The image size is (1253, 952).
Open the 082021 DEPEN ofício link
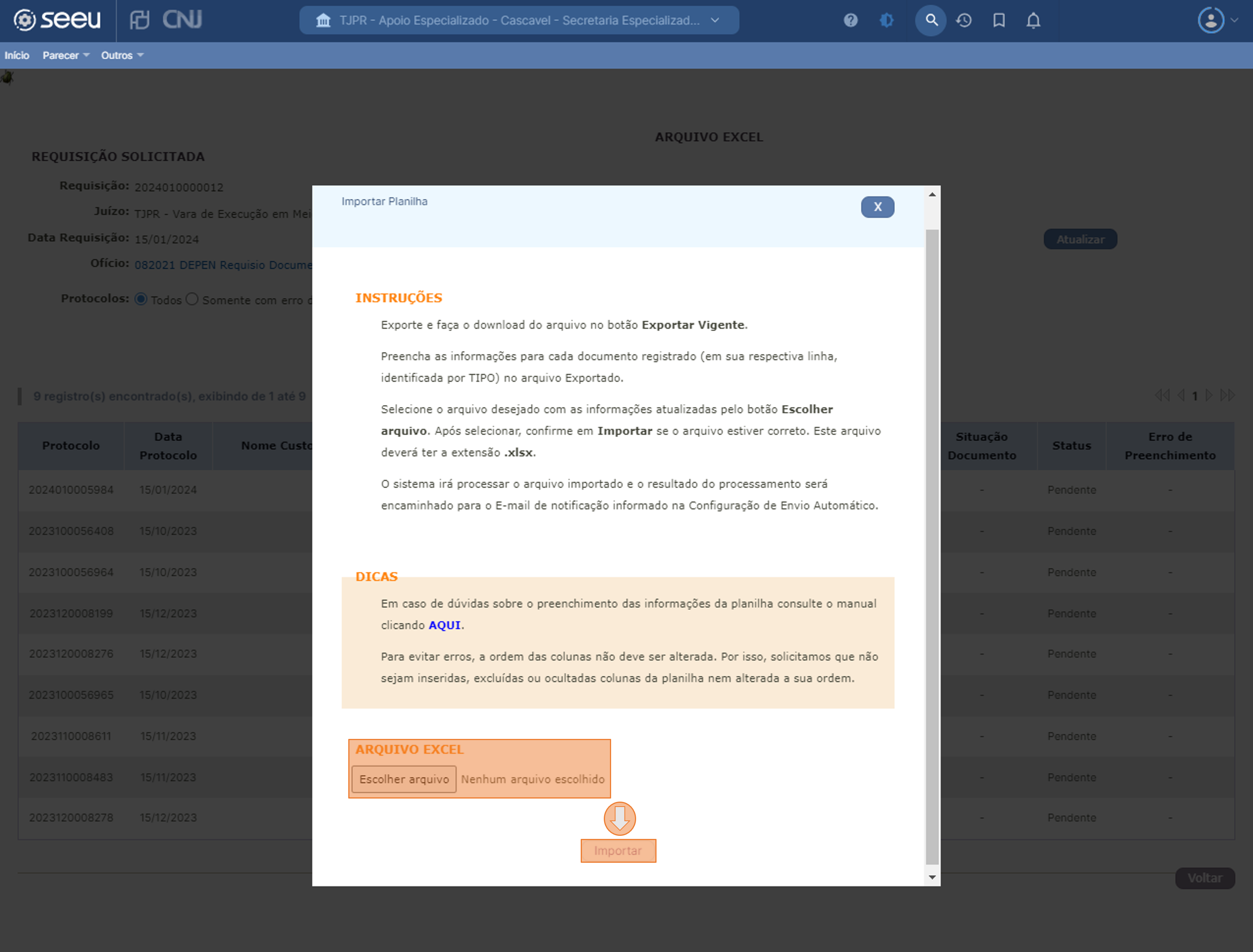point(223,265)
